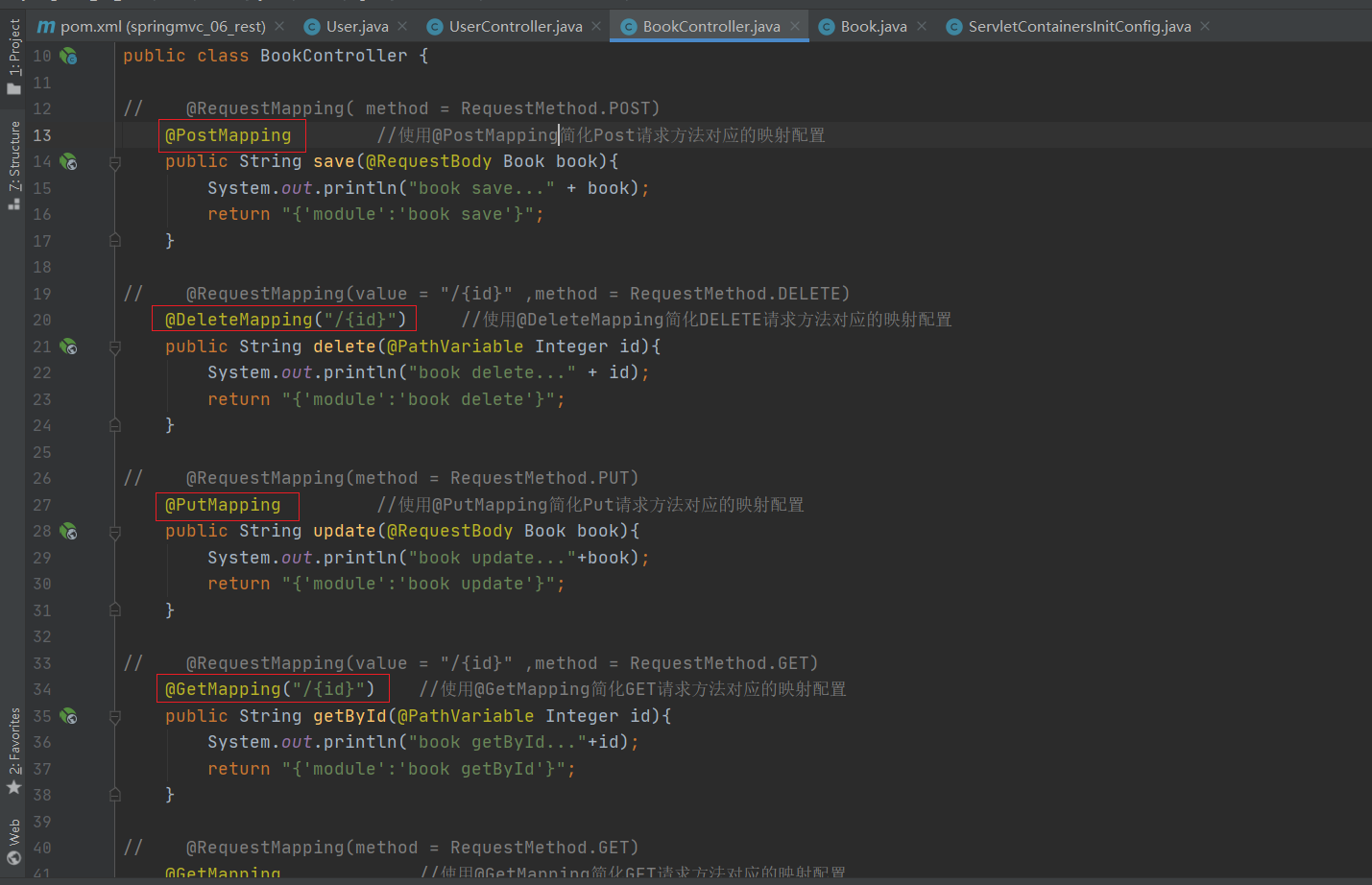Screen dimensions: 1372x885
Task: Place cursor on the update method name
Action: (x=345, y=531)
